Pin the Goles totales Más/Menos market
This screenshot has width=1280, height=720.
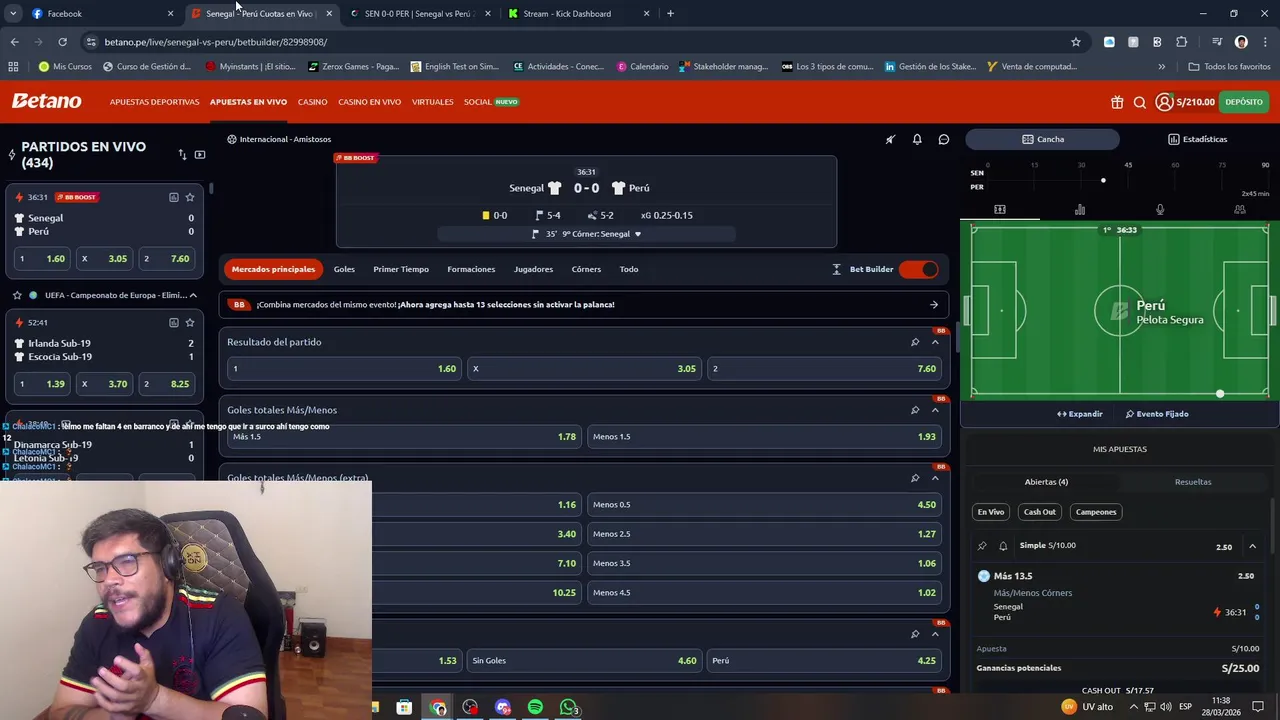pos(914,410)
